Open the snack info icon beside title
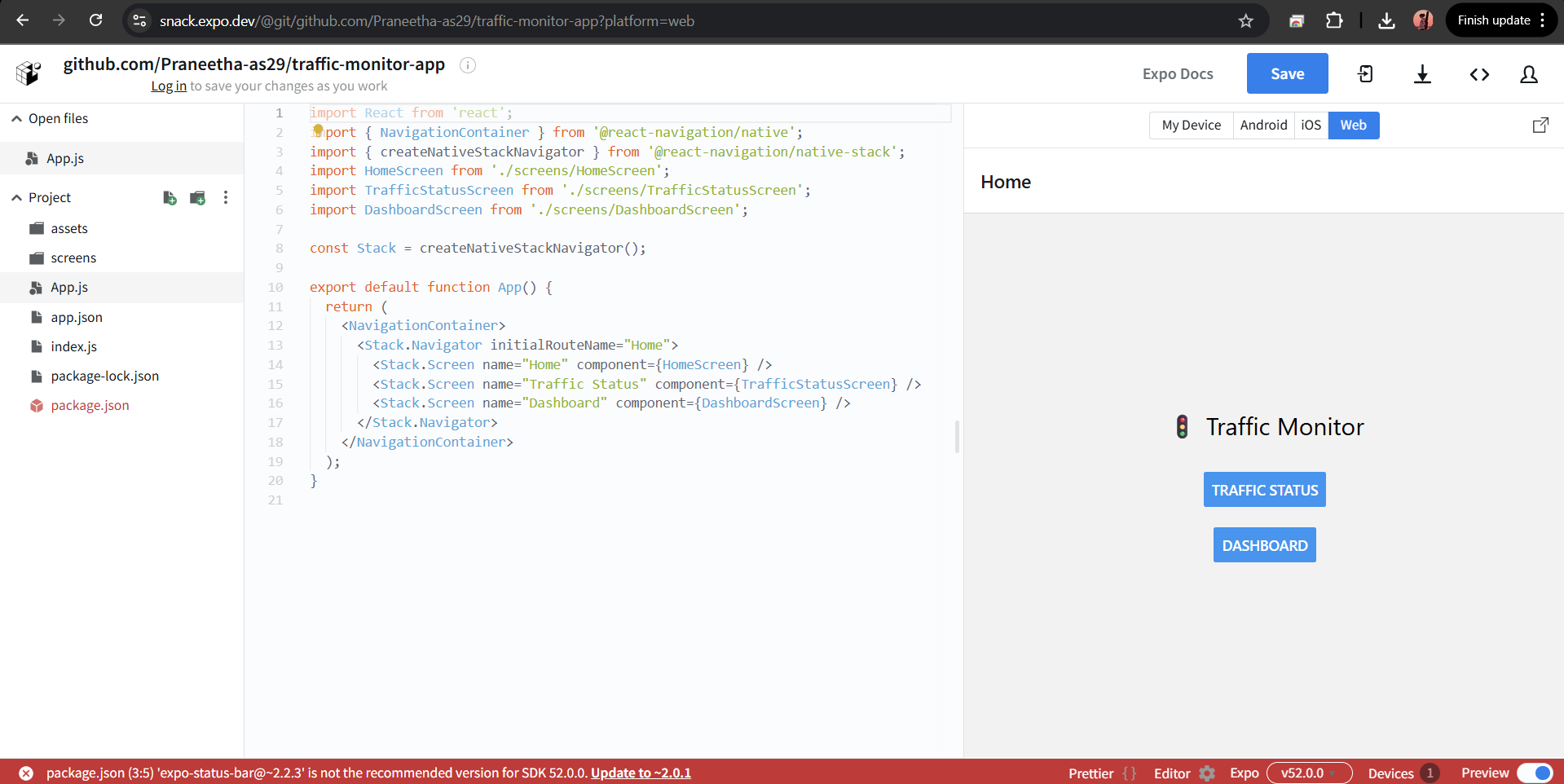Viewport: 1564px width, 784px height. tap(468, 65)
